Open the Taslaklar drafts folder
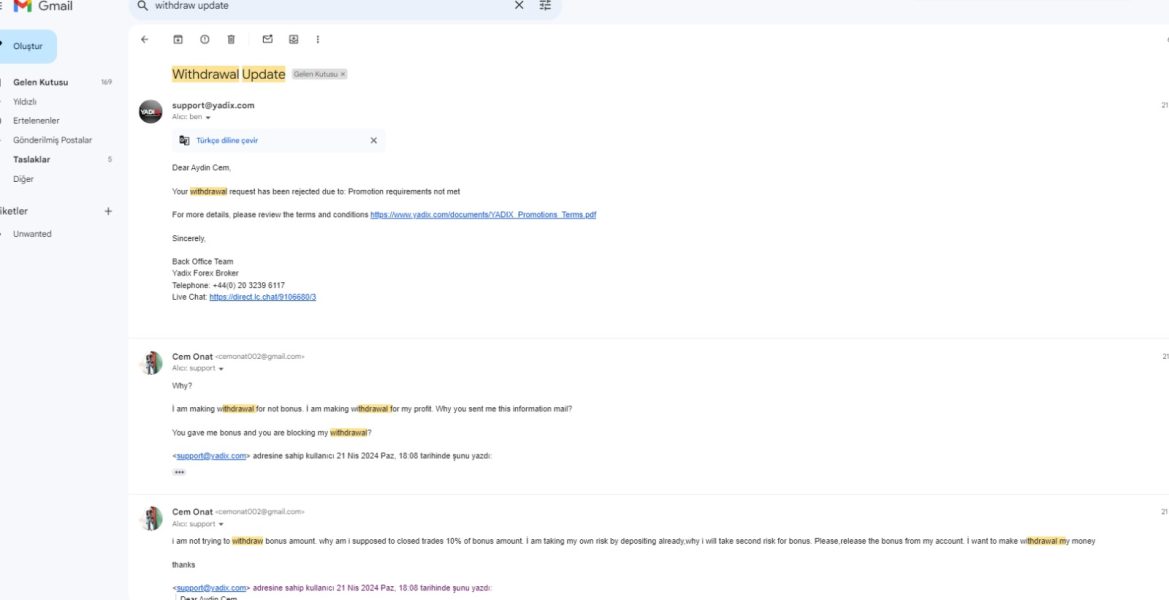Screen dimensions: 1169x600 tap(31, 160)
